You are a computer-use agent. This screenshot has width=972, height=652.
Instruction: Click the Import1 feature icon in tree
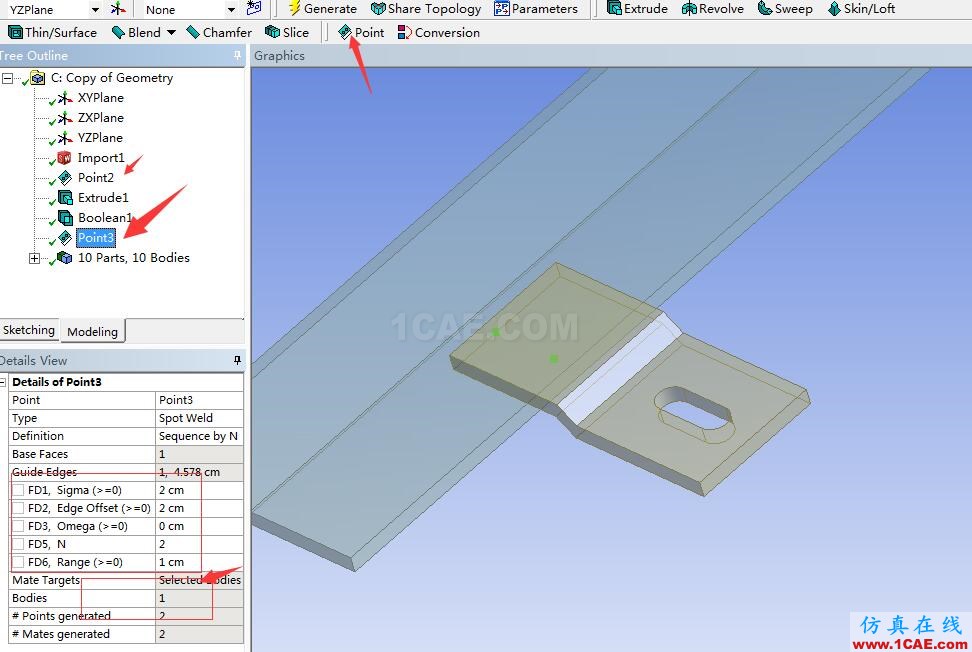[64, 157]
